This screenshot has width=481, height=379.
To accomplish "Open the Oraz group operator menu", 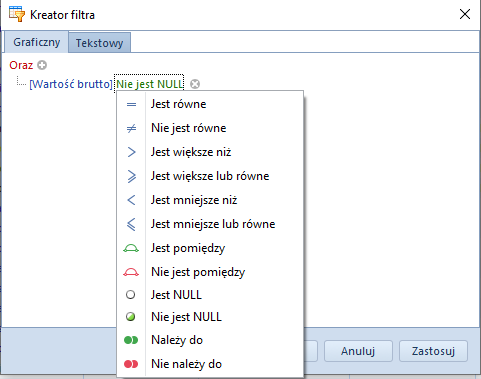I will (x=21, y=65).
